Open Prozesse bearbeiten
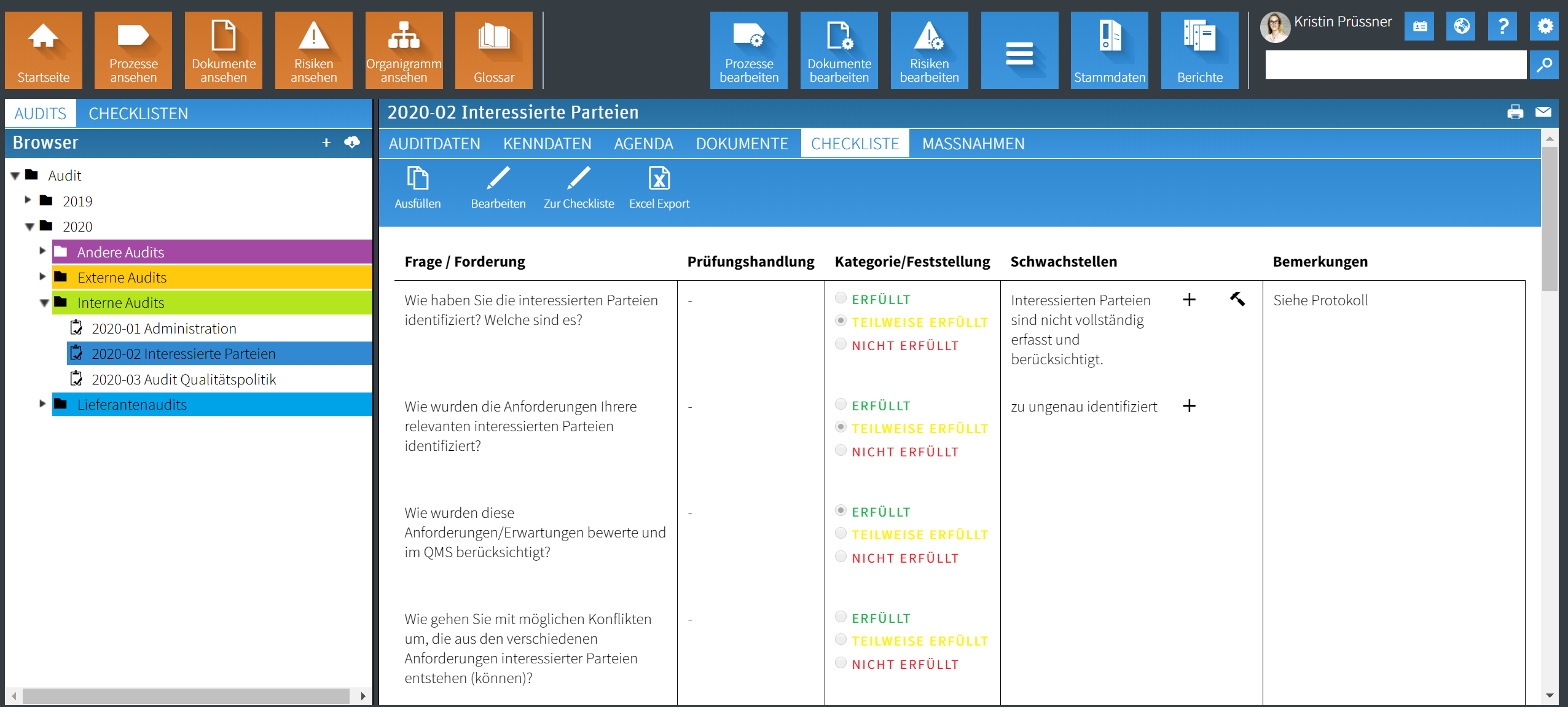The image size is (1568, 707). 748,49
